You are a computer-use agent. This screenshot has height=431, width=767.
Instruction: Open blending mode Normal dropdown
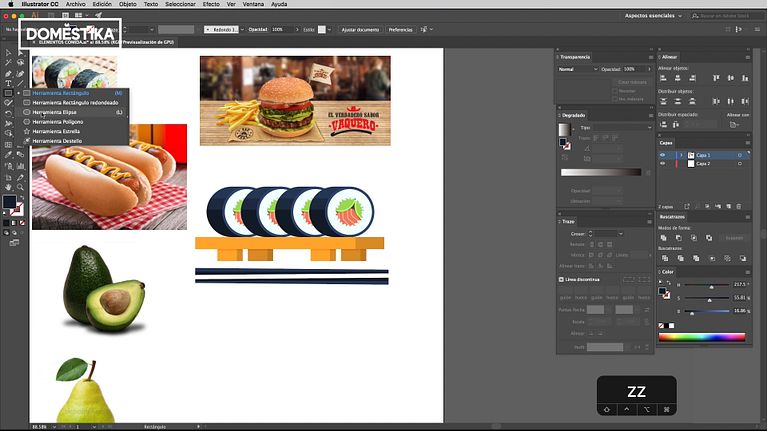[x=578, y=69]
